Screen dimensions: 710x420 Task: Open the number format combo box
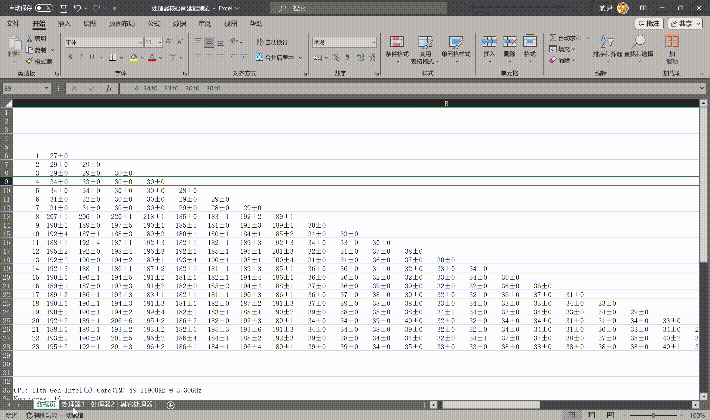pyautogui.click(x=345, y=42)
